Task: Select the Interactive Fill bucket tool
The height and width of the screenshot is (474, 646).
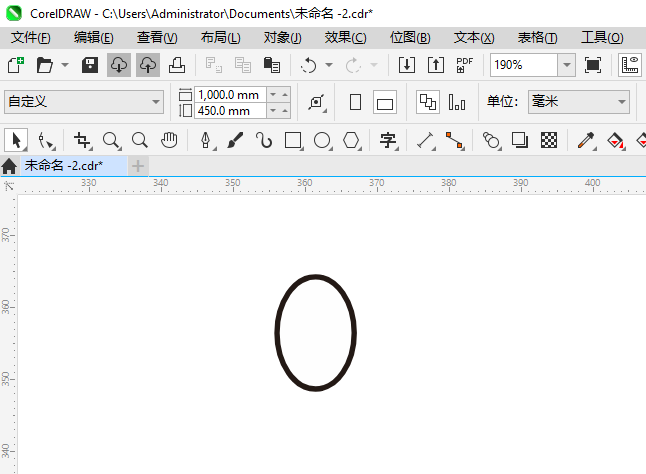Action: pos(616,140)
